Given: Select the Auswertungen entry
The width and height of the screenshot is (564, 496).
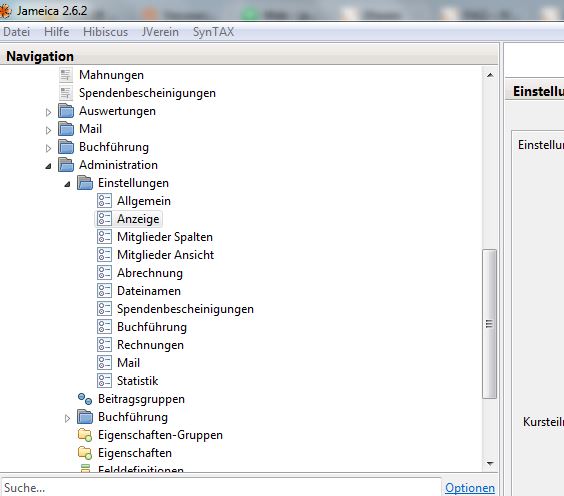Looking at the screenshot, I should (117, 111).
